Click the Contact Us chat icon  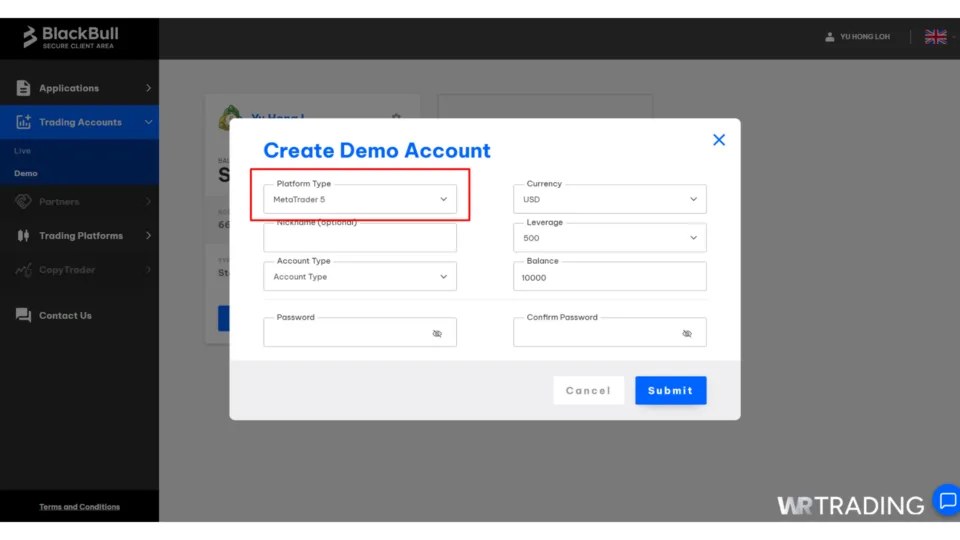[x=23, y=315]
